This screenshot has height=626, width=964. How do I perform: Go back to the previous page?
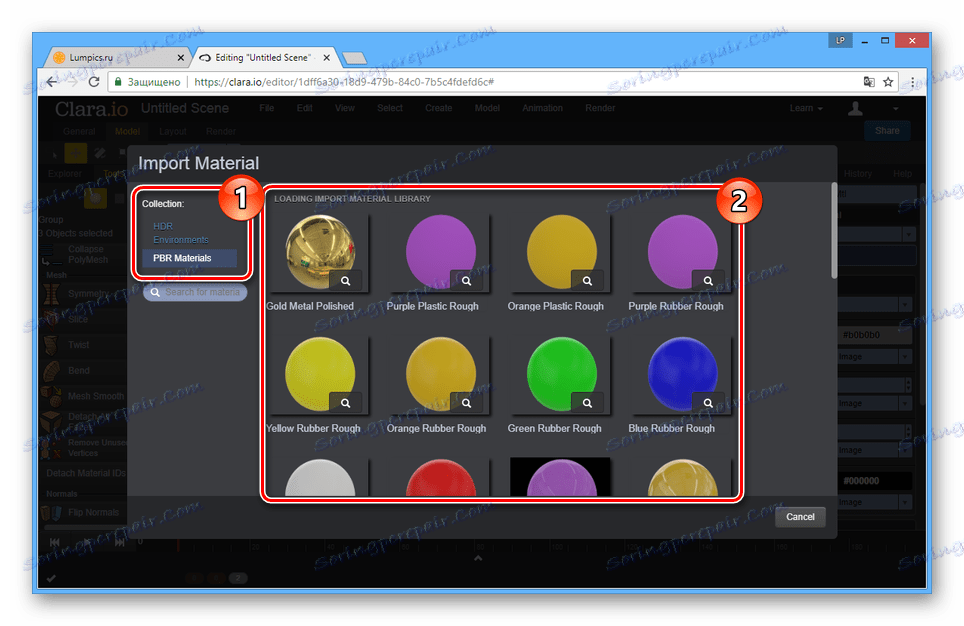point(52,82)
